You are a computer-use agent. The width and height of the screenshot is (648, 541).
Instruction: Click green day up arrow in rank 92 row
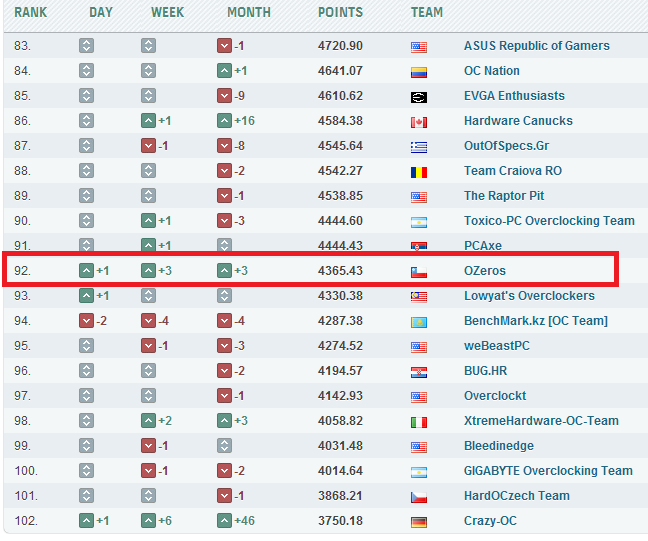(x=86, y=271)
